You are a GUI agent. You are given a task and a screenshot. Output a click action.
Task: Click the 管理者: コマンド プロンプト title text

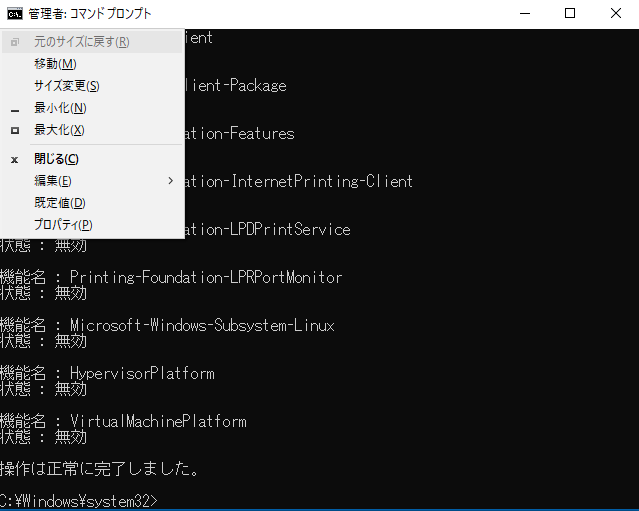pos(90,14)
